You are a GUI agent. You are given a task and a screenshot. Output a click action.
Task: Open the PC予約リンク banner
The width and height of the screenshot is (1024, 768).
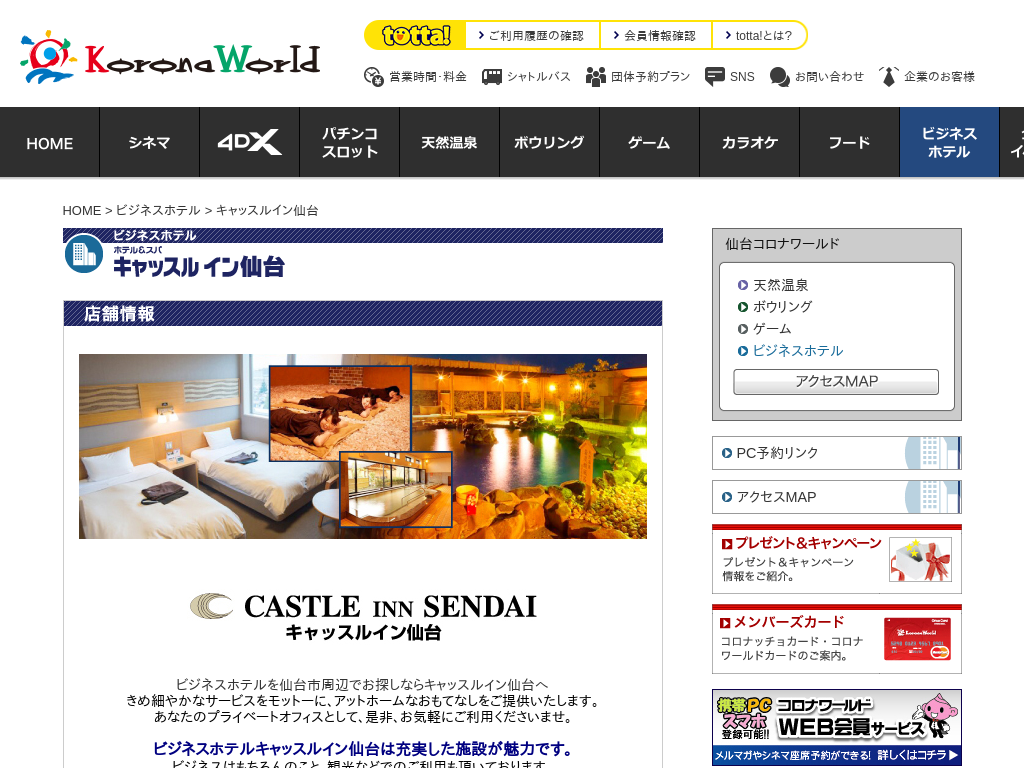(x=837, y=453)
